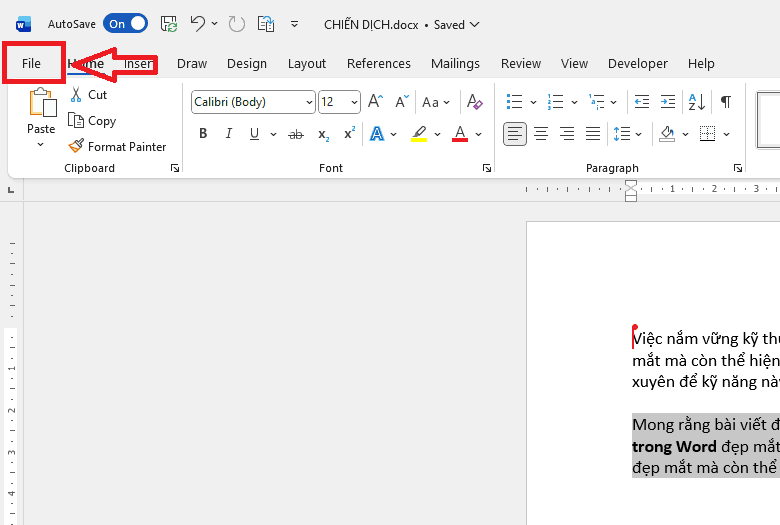This screenshot has width=780, height=525.
Task: Click the Sort A-Z icon
Action: point(698,102)
